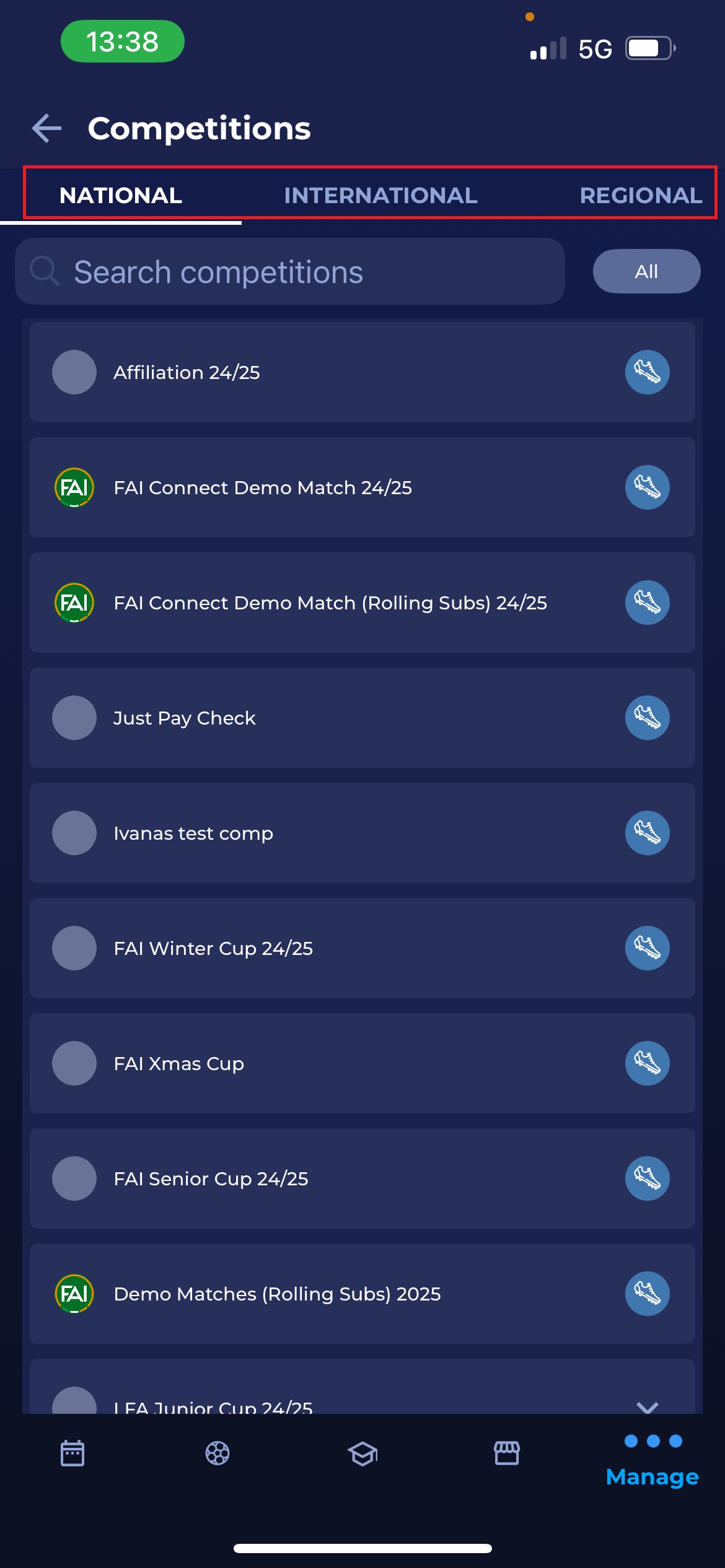Open the Ivanas test comp entry

193,834
